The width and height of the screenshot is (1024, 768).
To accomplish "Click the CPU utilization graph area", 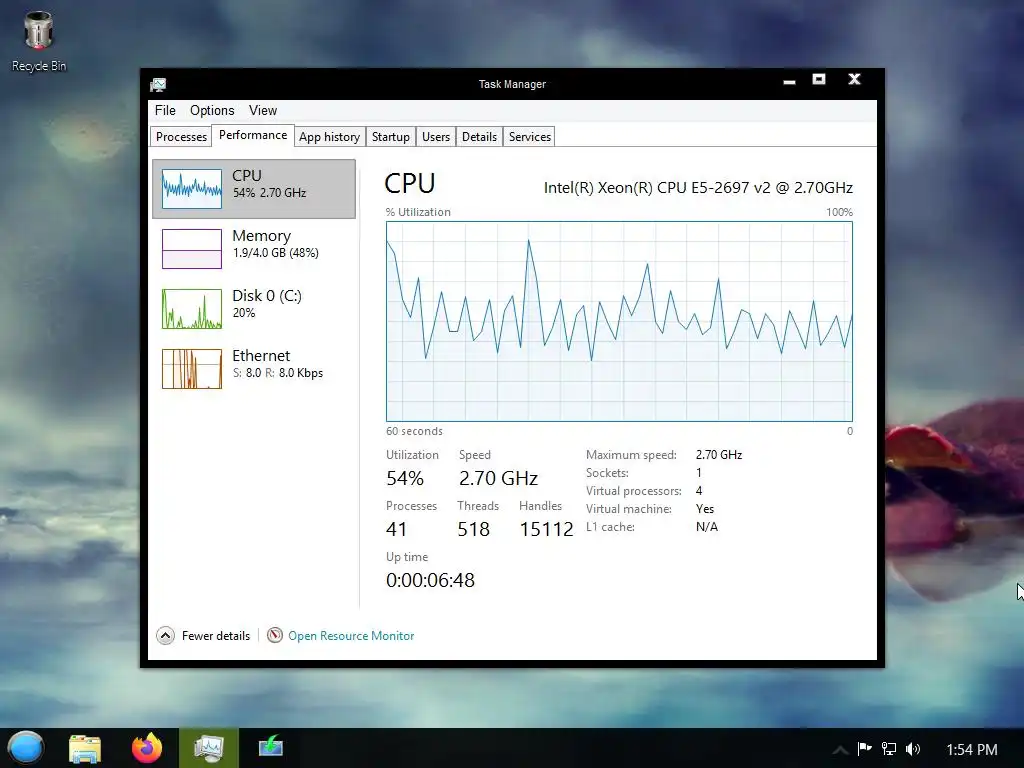I will click(619, 321).
